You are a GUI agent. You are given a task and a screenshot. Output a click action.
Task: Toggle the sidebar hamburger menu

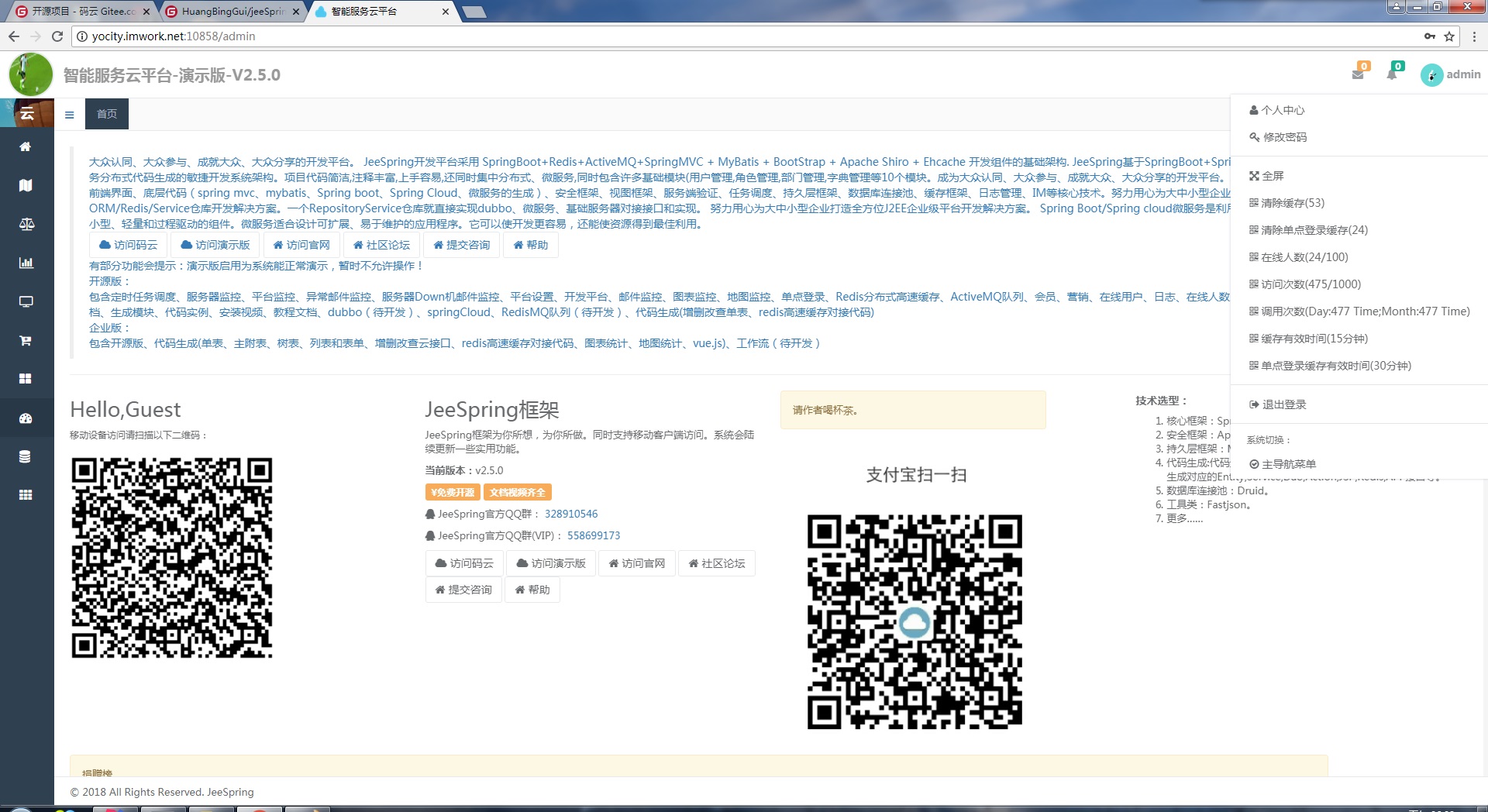(69, 115)
